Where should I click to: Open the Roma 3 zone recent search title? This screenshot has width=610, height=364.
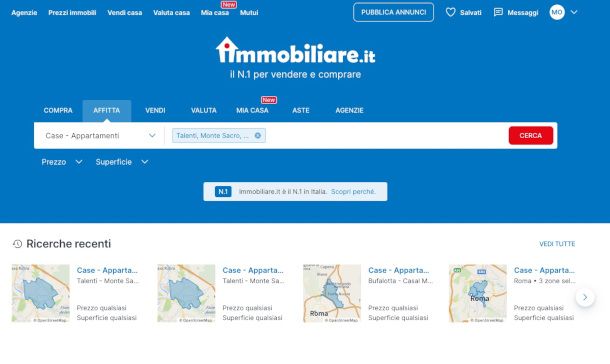[544, 270]
